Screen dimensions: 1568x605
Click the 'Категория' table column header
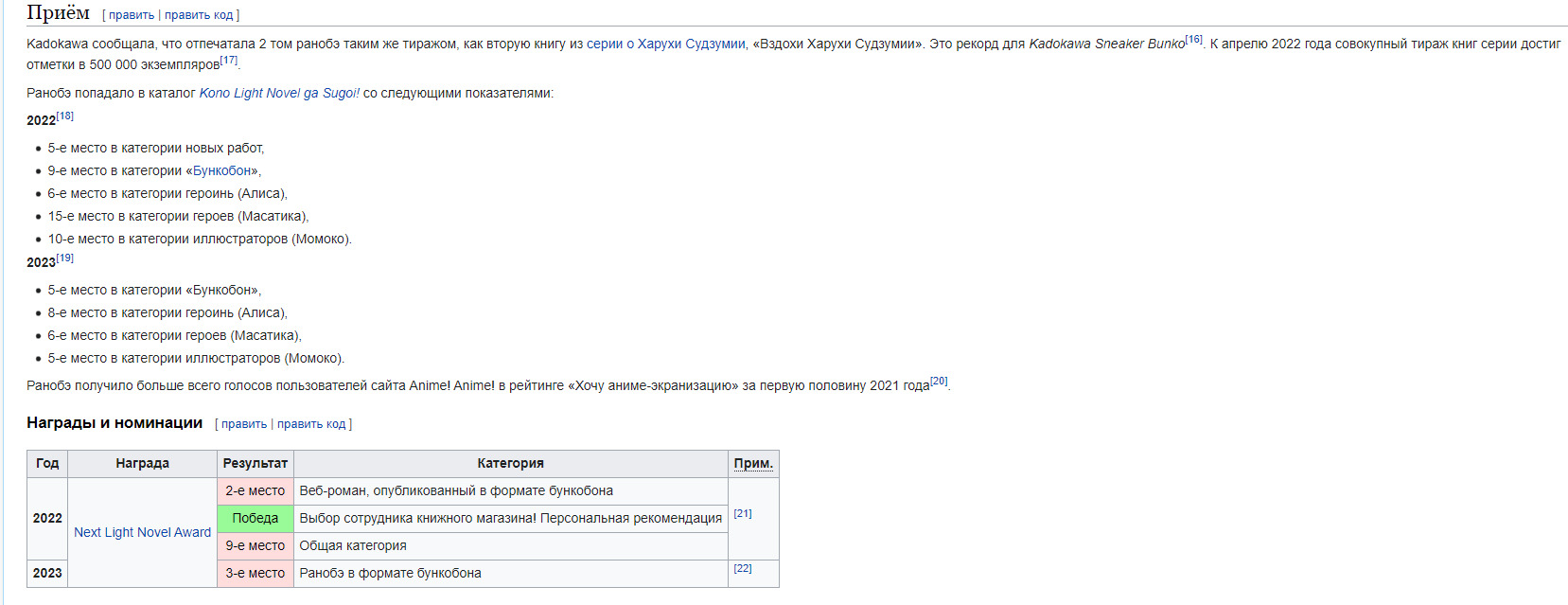510,463
